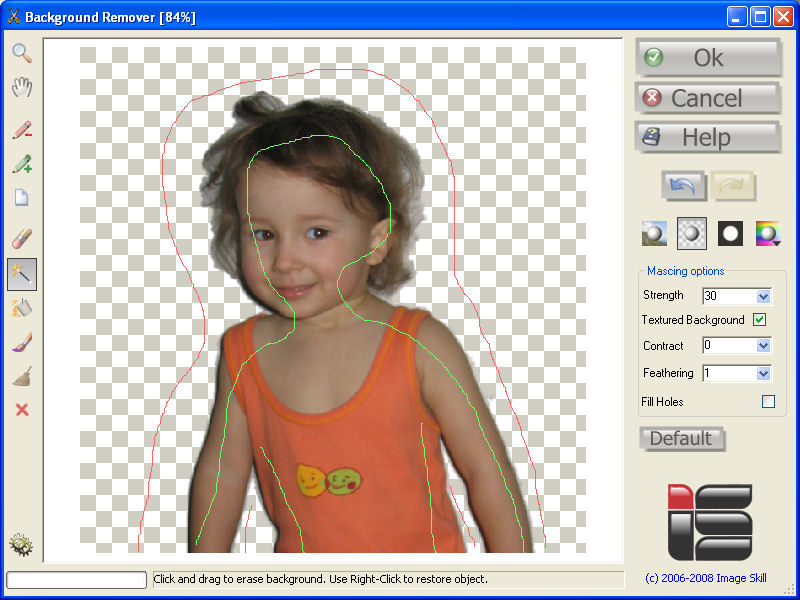The height and width of the screenshot is (600, 800).
Task: Select the Hand pan tool
Action: 22,88
